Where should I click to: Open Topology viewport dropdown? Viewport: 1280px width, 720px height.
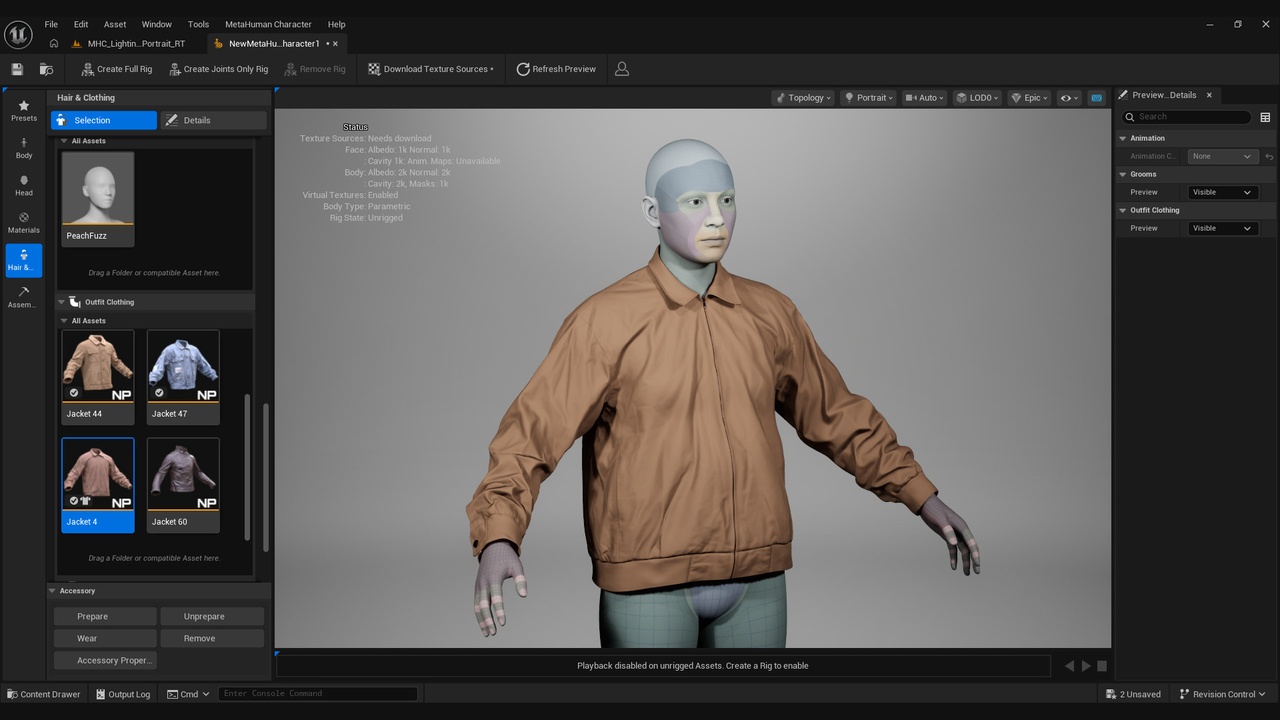click(803, 98)
